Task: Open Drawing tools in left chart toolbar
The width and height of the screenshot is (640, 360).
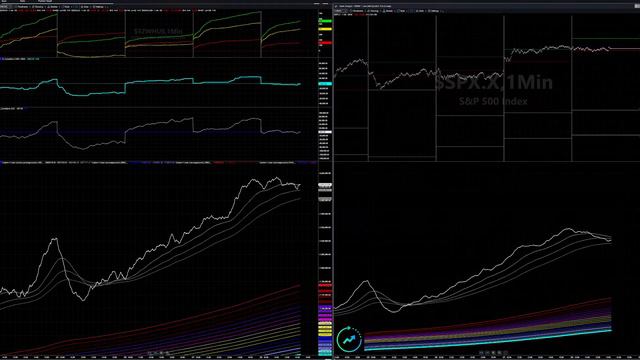Action: click(x=38, y=7)
